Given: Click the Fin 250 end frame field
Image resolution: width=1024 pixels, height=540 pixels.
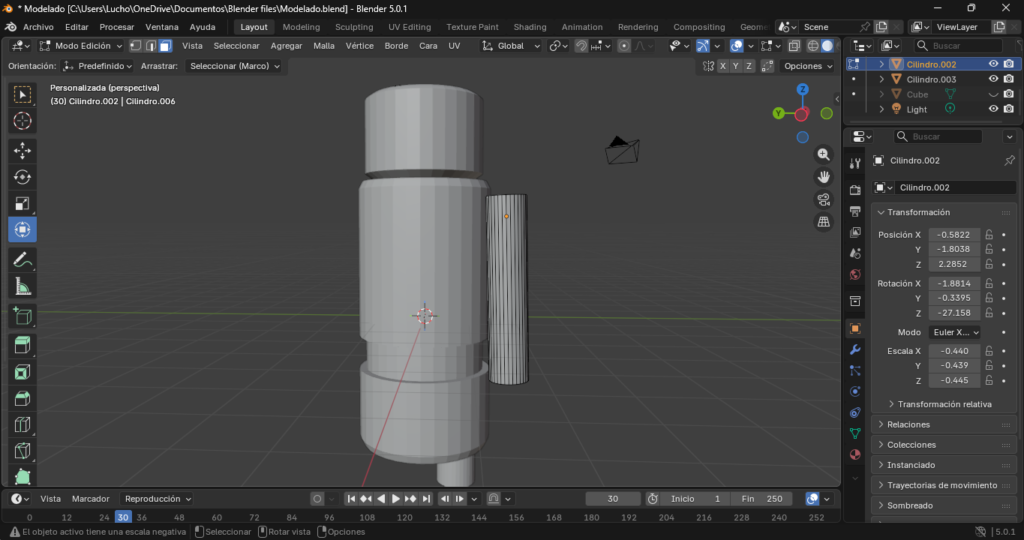Looking at the screenshot, I should click(x=762, y=498).
